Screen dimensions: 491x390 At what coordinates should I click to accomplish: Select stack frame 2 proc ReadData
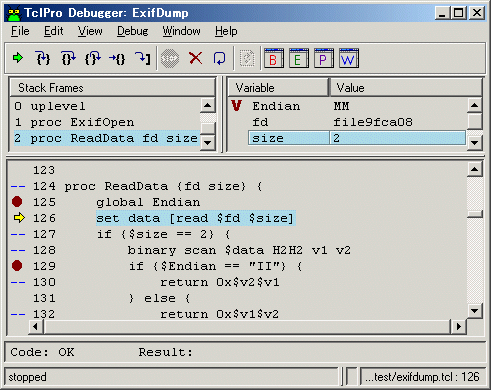tap(106, 138)
